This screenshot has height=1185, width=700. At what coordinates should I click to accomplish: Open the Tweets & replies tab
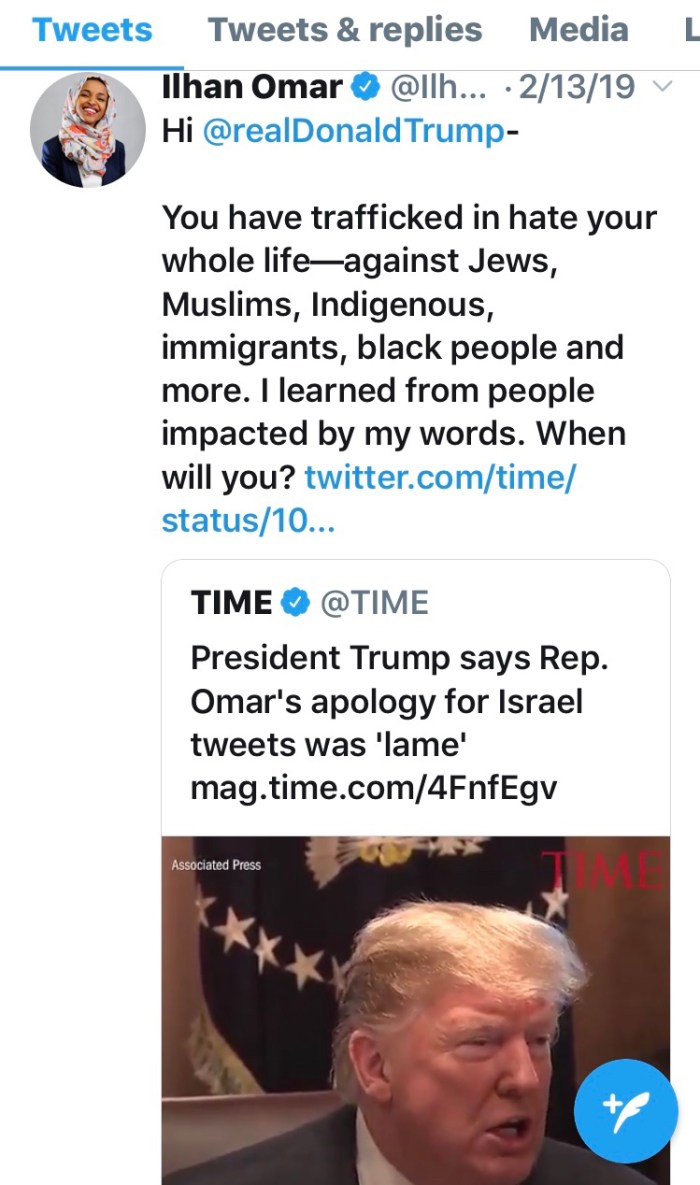[344, 30]
